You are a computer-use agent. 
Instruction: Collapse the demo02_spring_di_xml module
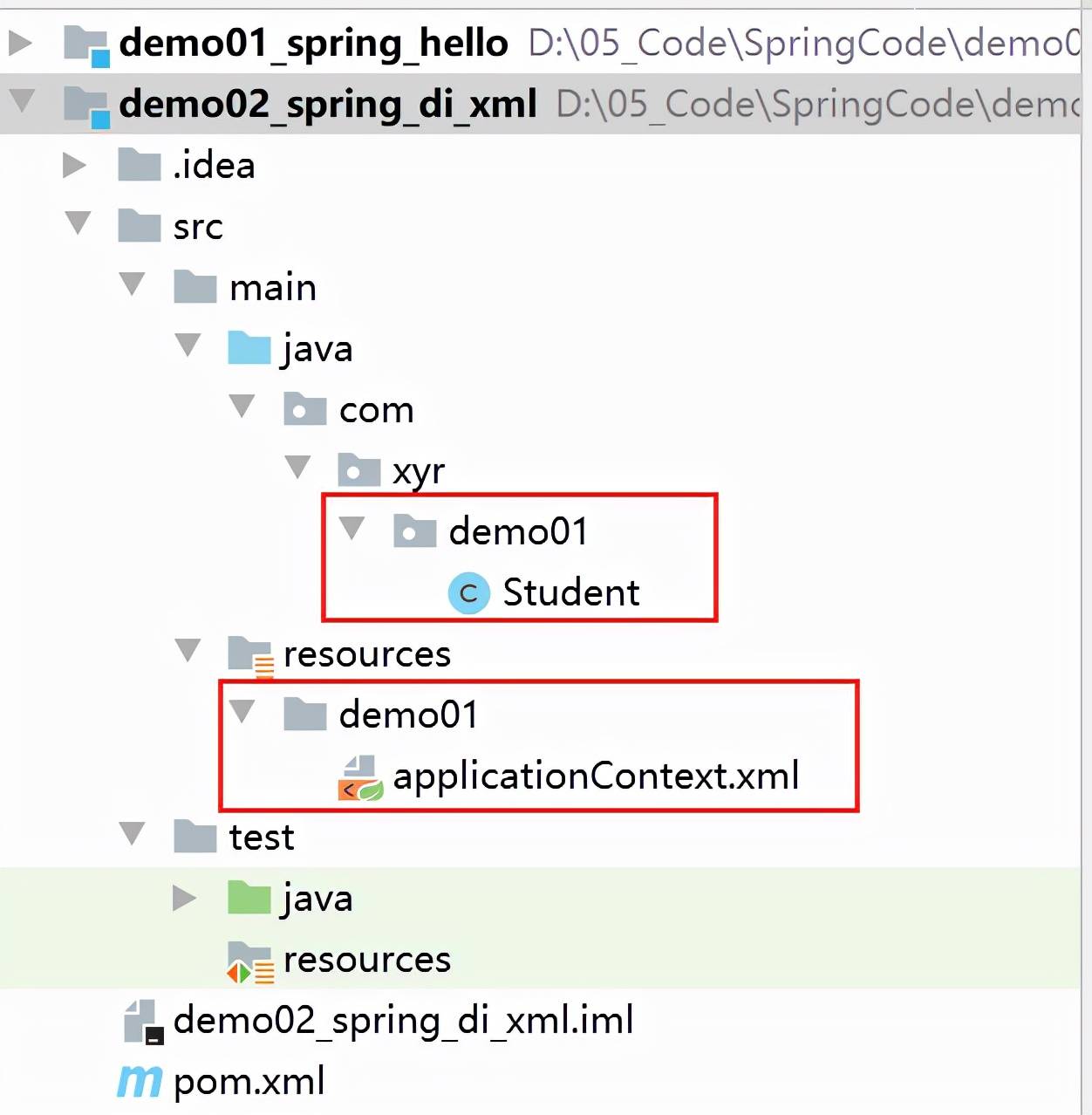pos(23,101)
